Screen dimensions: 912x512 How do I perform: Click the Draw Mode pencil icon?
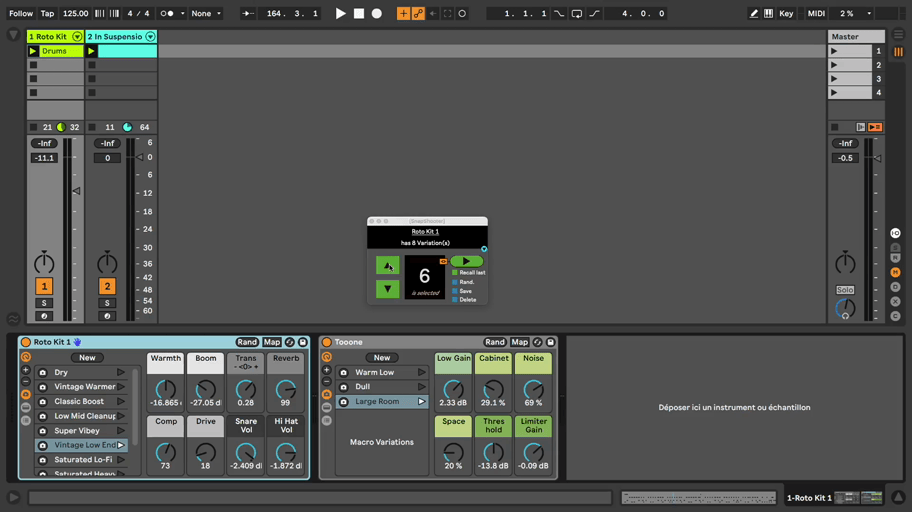click(x=754, y=14)
